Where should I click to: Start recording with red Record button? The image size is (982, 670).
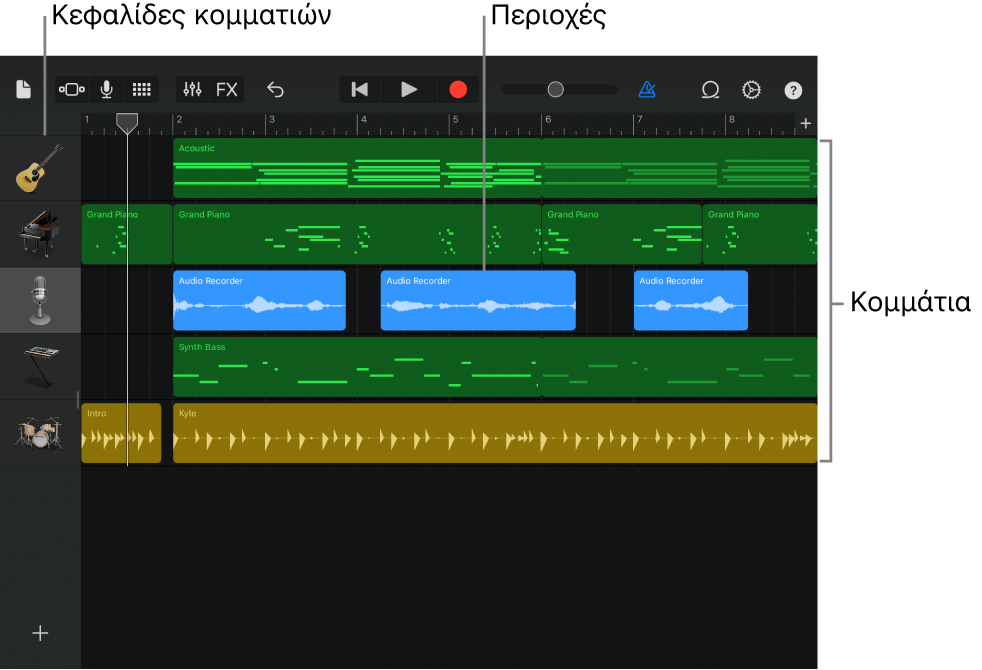(458, 90)
